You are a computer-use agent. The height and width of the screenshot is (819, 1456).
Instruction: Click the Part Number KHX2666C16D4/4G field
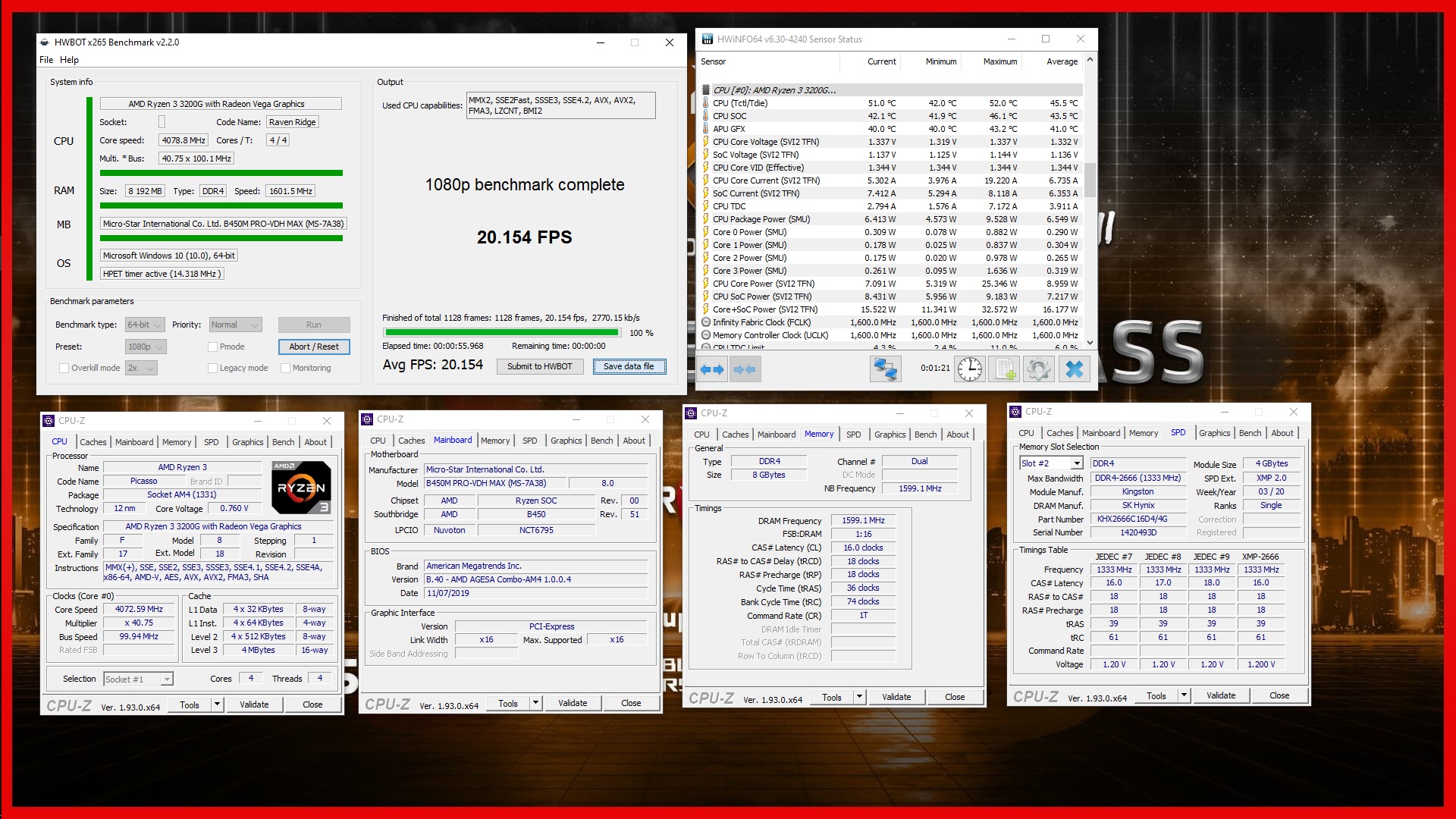1138,519
